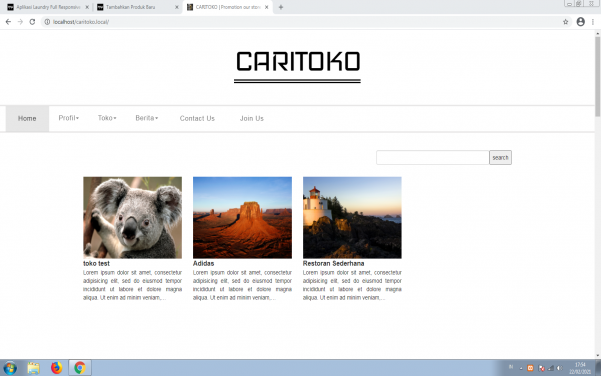Close the Aplikasi Laundry tab
The width and height of the screenshot is (601, 376).
[x=87, y=7]
